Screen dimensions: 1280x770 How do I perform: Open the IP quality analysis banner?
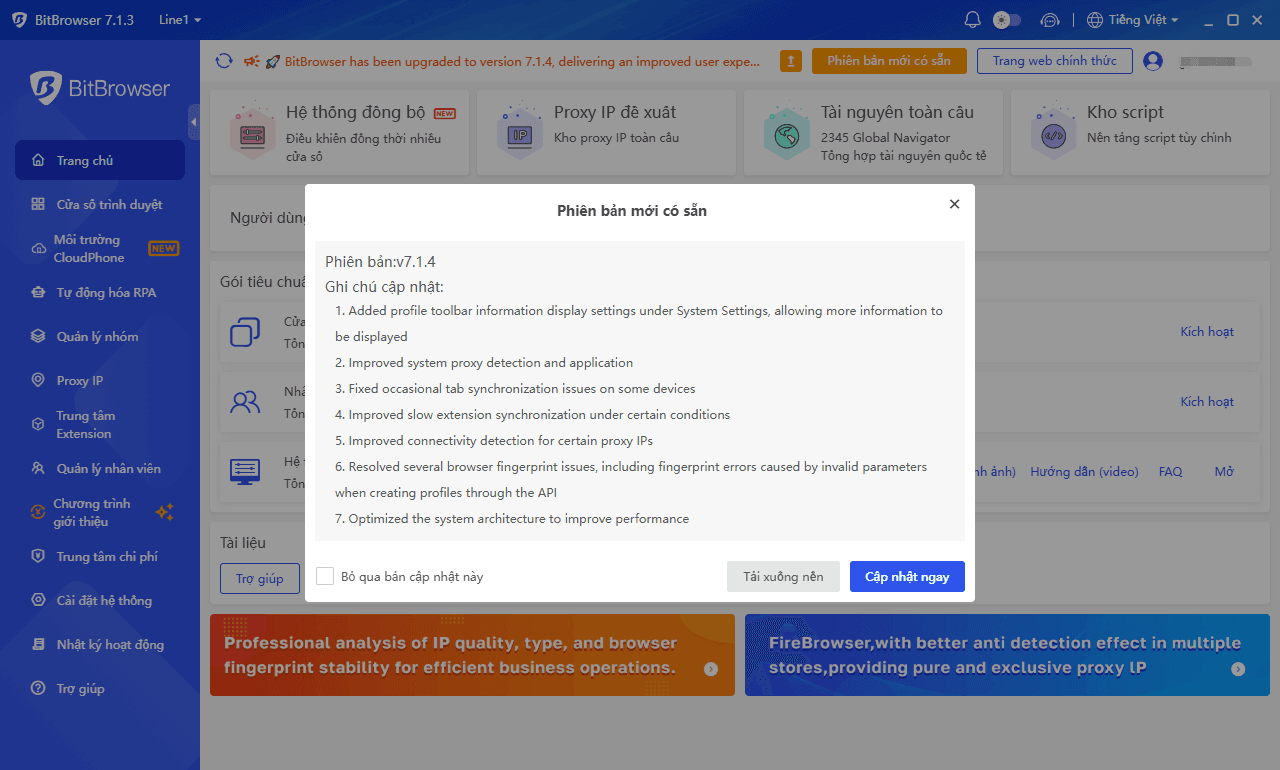tap(472, 655)
